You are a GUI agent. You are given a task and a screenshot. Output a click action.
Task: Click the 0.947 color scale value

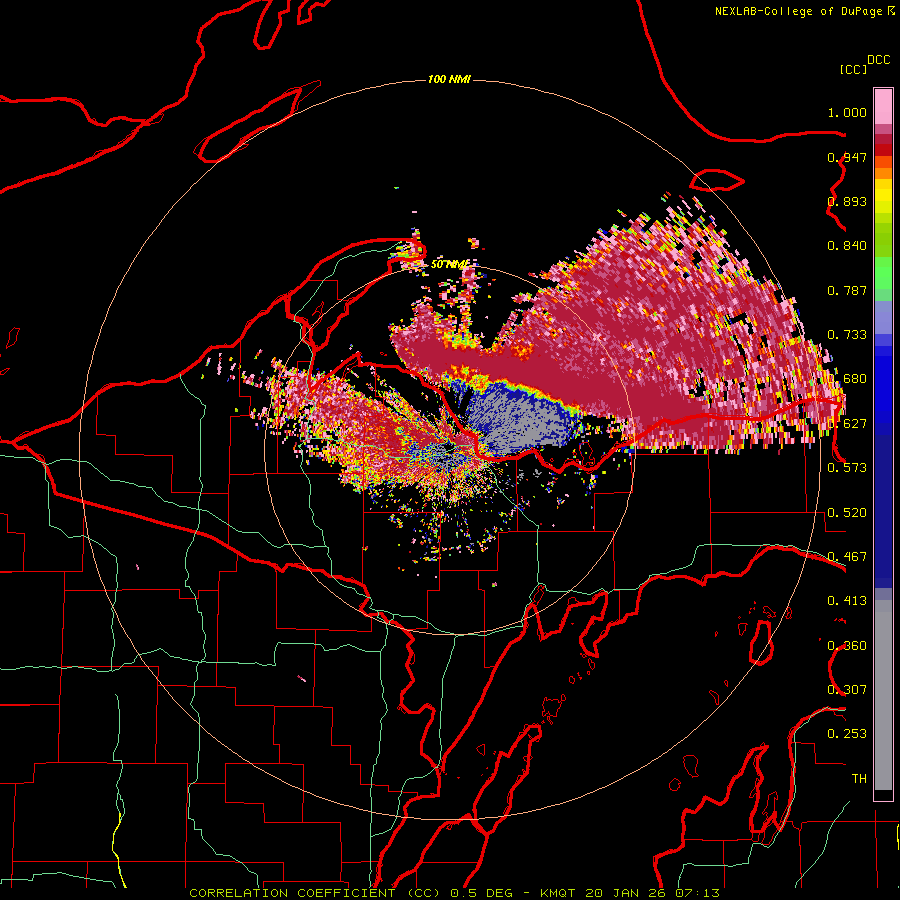847,157
